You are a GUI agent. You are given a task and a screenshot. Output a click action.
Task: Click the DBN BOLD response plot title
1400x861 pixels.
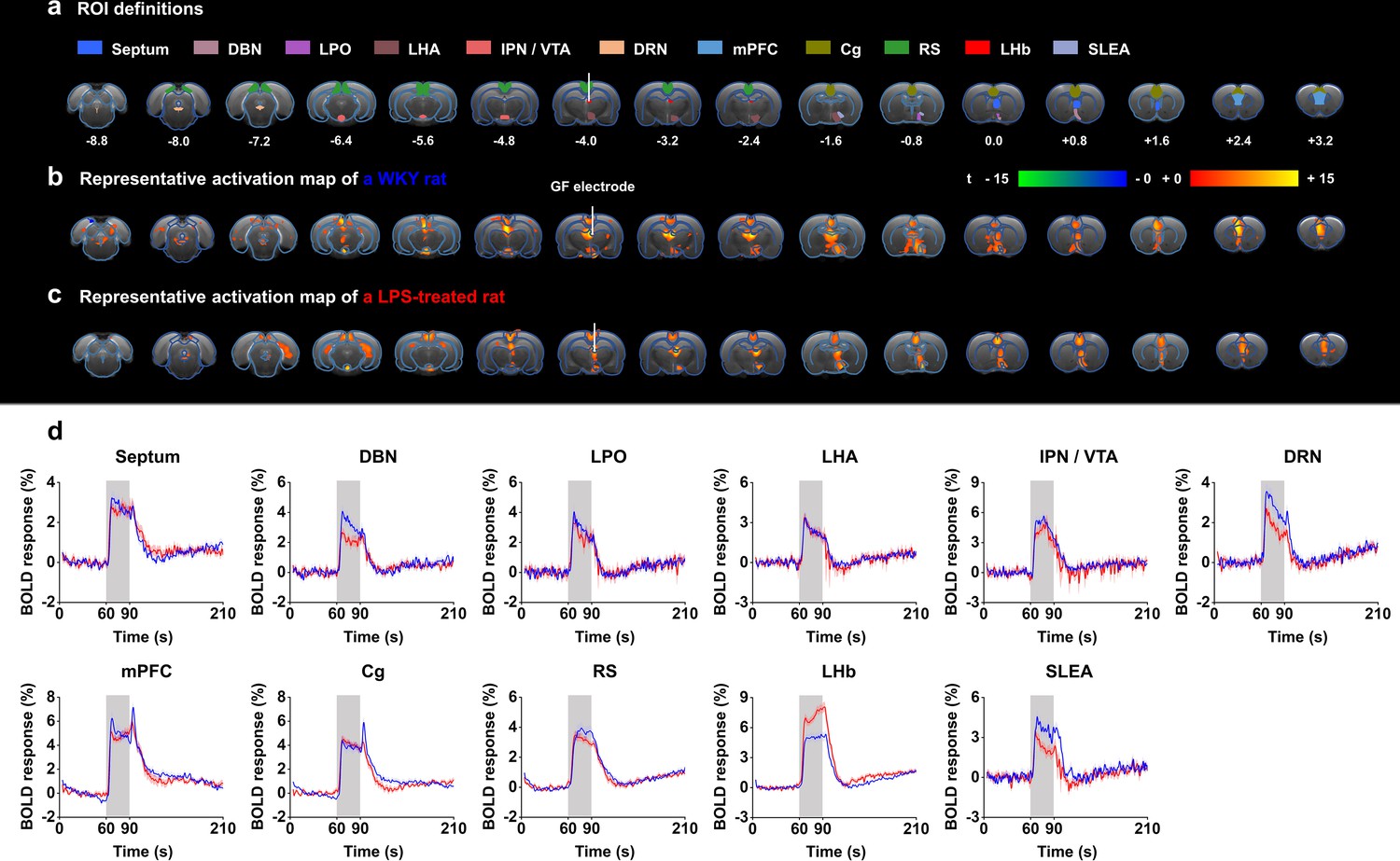378,457
